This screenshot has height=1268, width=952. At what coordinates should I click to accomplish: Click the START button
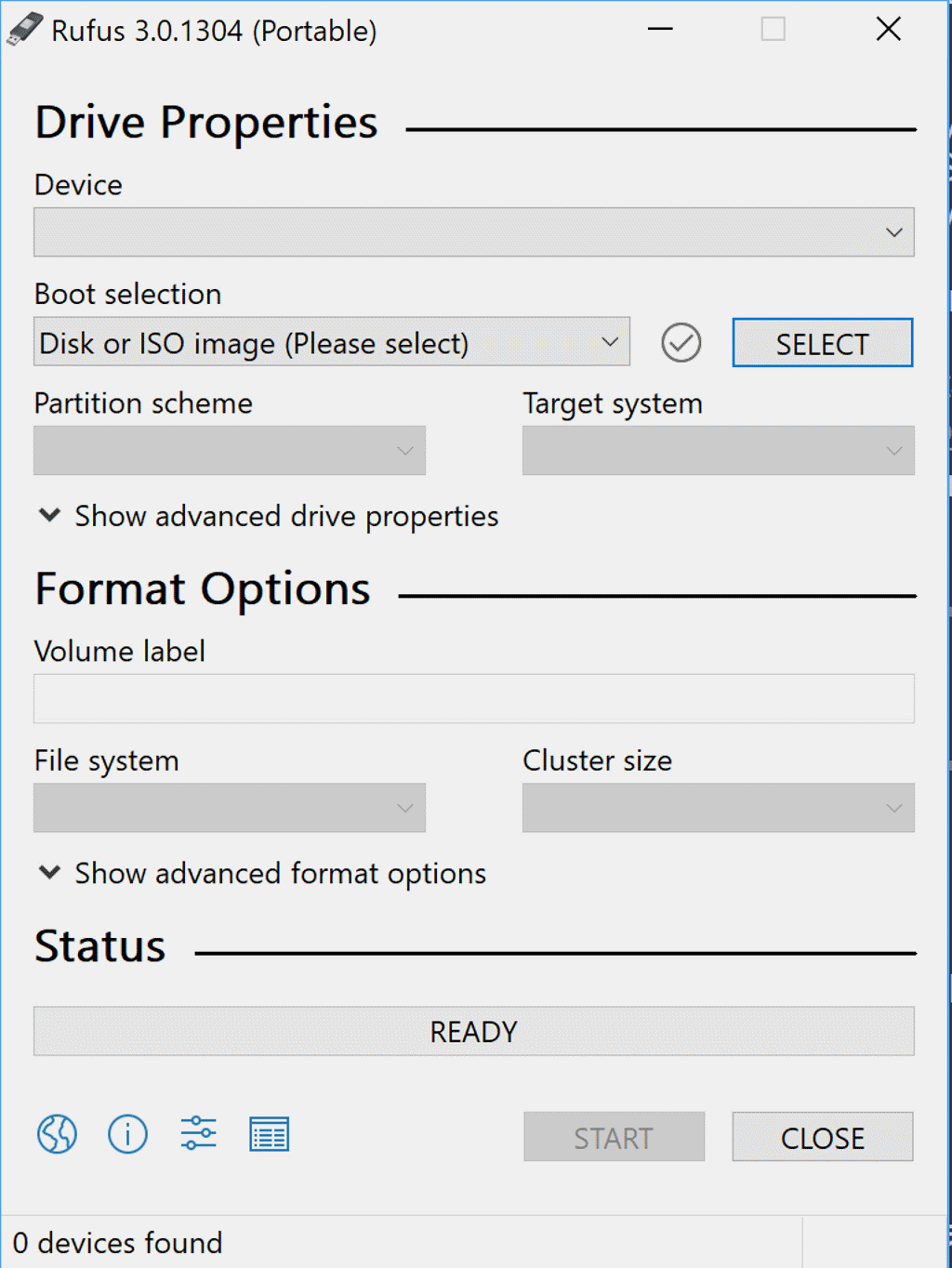[614, 1137]
